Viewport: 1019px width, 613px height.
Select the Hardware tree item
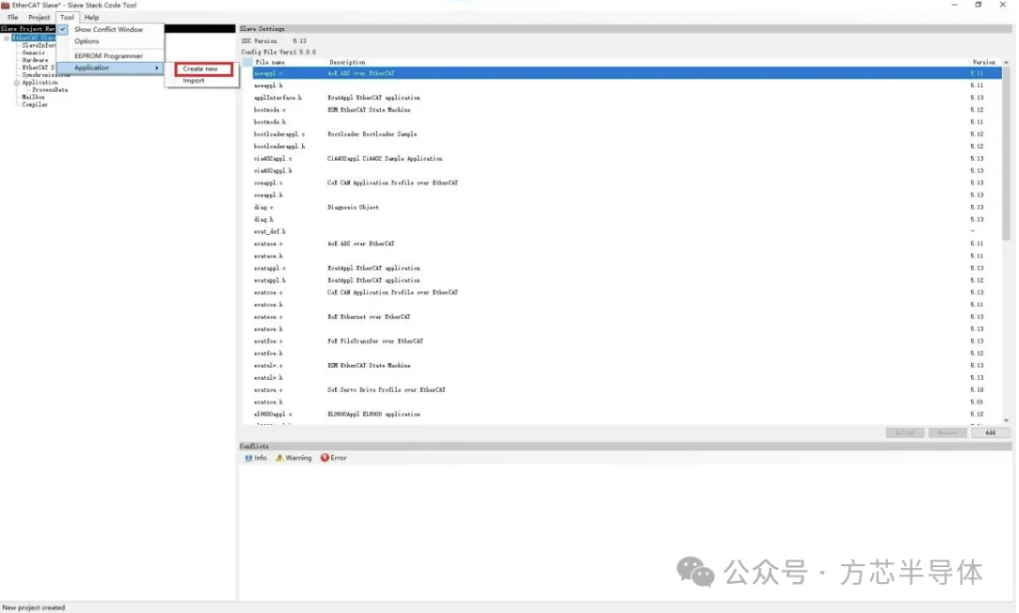click(35, 60)
